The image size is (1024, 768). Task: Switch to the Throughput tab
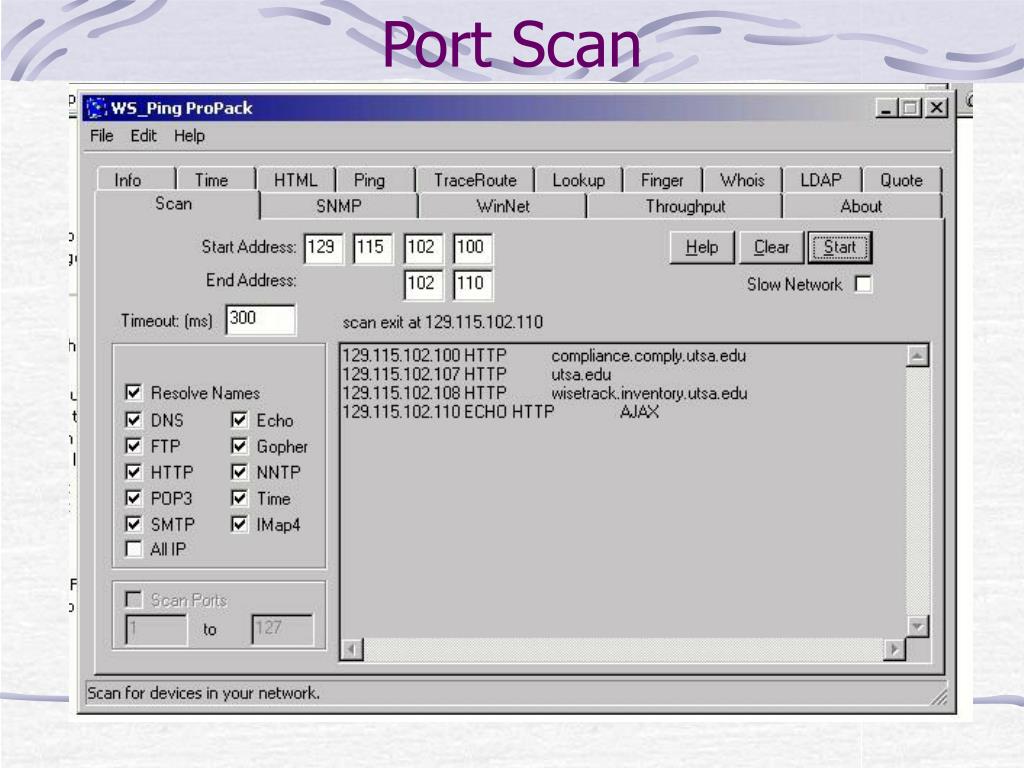tap(685, 206)
